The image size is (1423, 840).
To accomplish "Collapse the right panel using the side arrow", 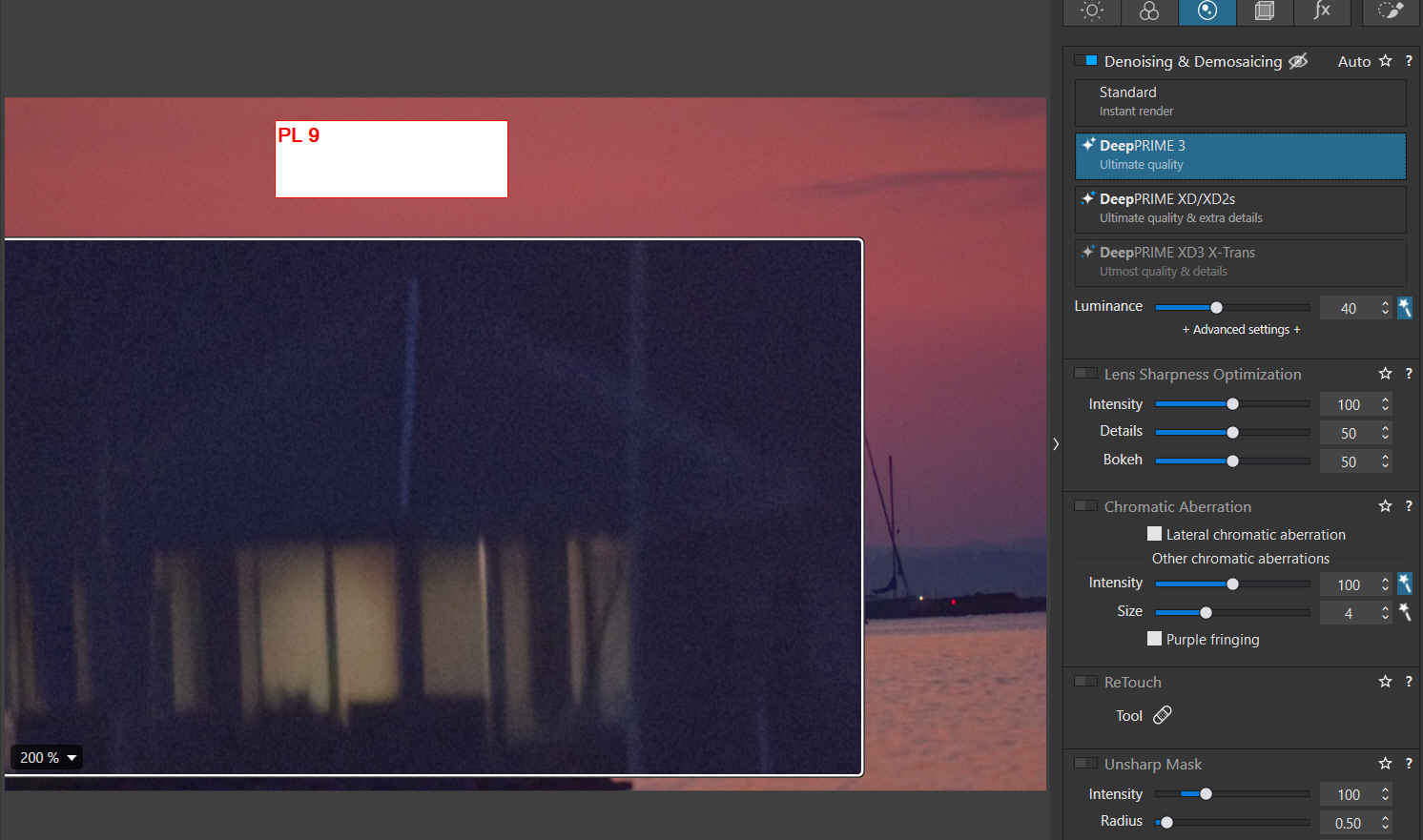I will (1056, 444).
